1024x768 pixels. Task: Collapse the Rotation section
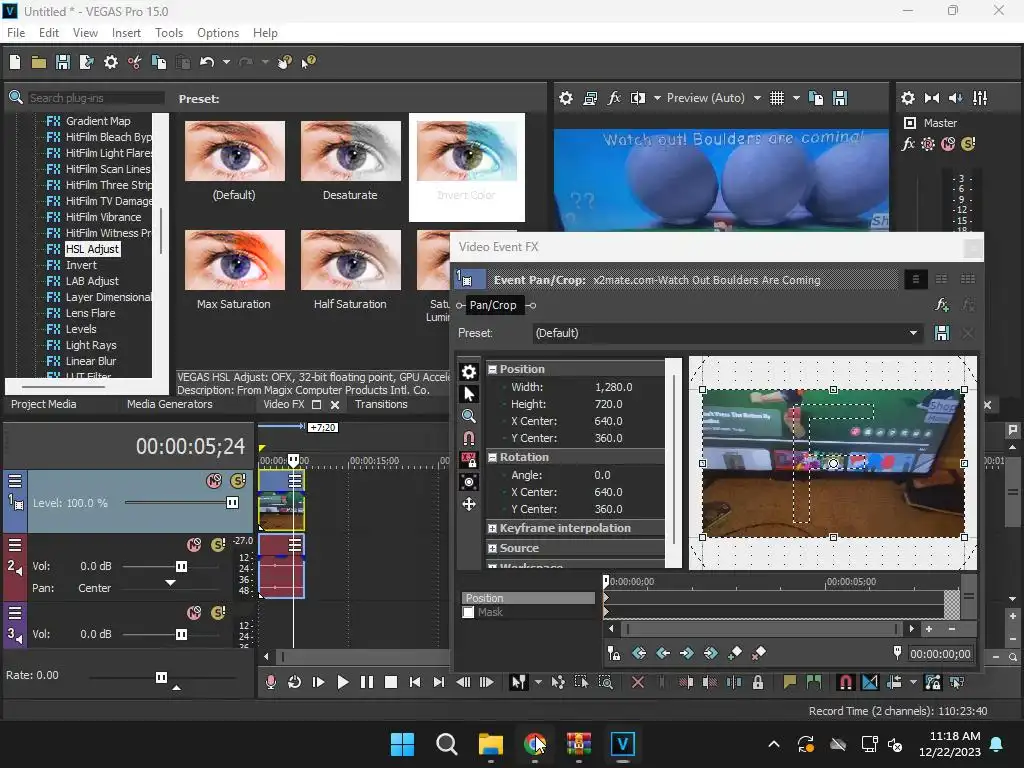click(x=492, y=458)
